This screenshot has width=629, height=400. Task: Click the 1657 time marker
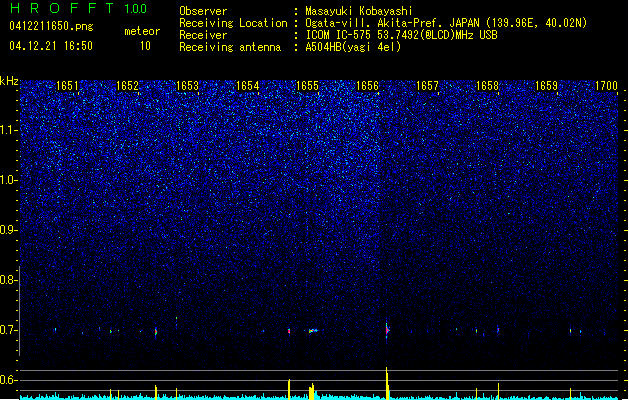(x=428, y=86)
